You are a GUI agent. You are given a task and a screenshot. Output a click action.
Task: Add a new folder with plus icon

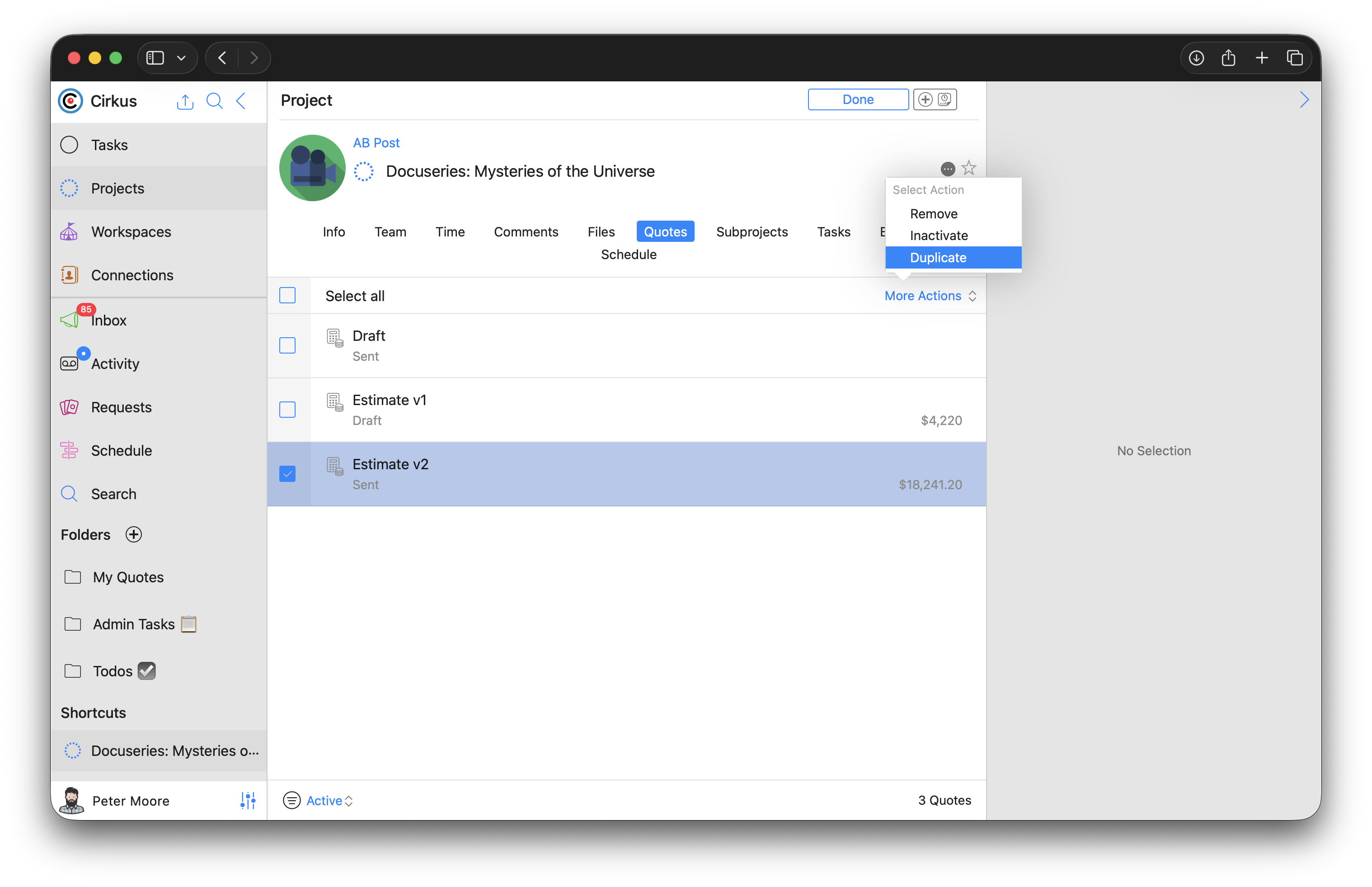coord(134,534)
